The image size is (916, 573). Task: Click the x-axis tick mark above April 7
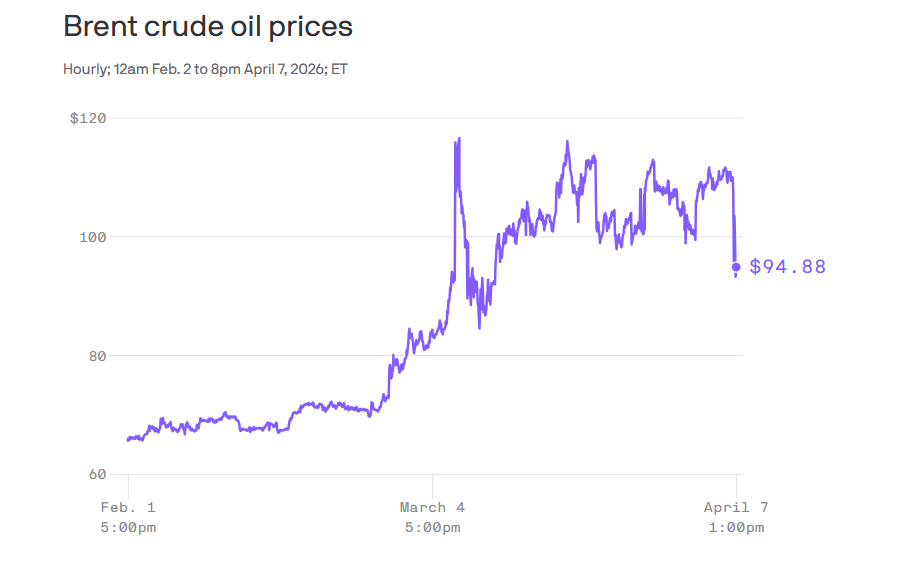(x=736, y=481)
